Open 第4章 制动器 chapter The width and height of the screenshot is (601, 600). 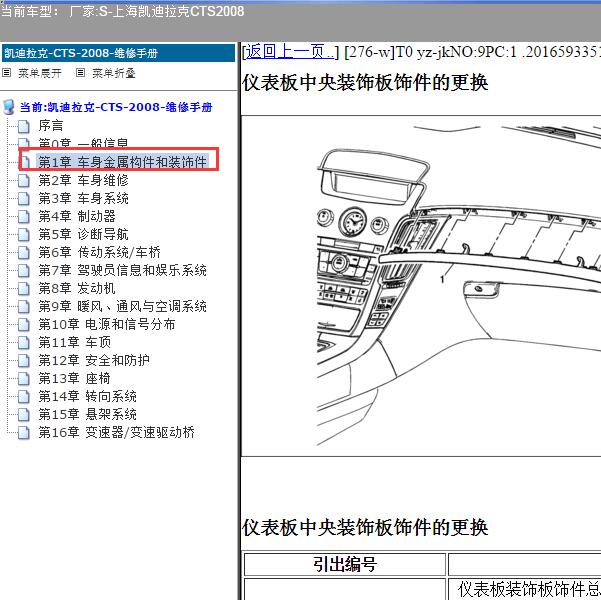[x=77, y=216]
